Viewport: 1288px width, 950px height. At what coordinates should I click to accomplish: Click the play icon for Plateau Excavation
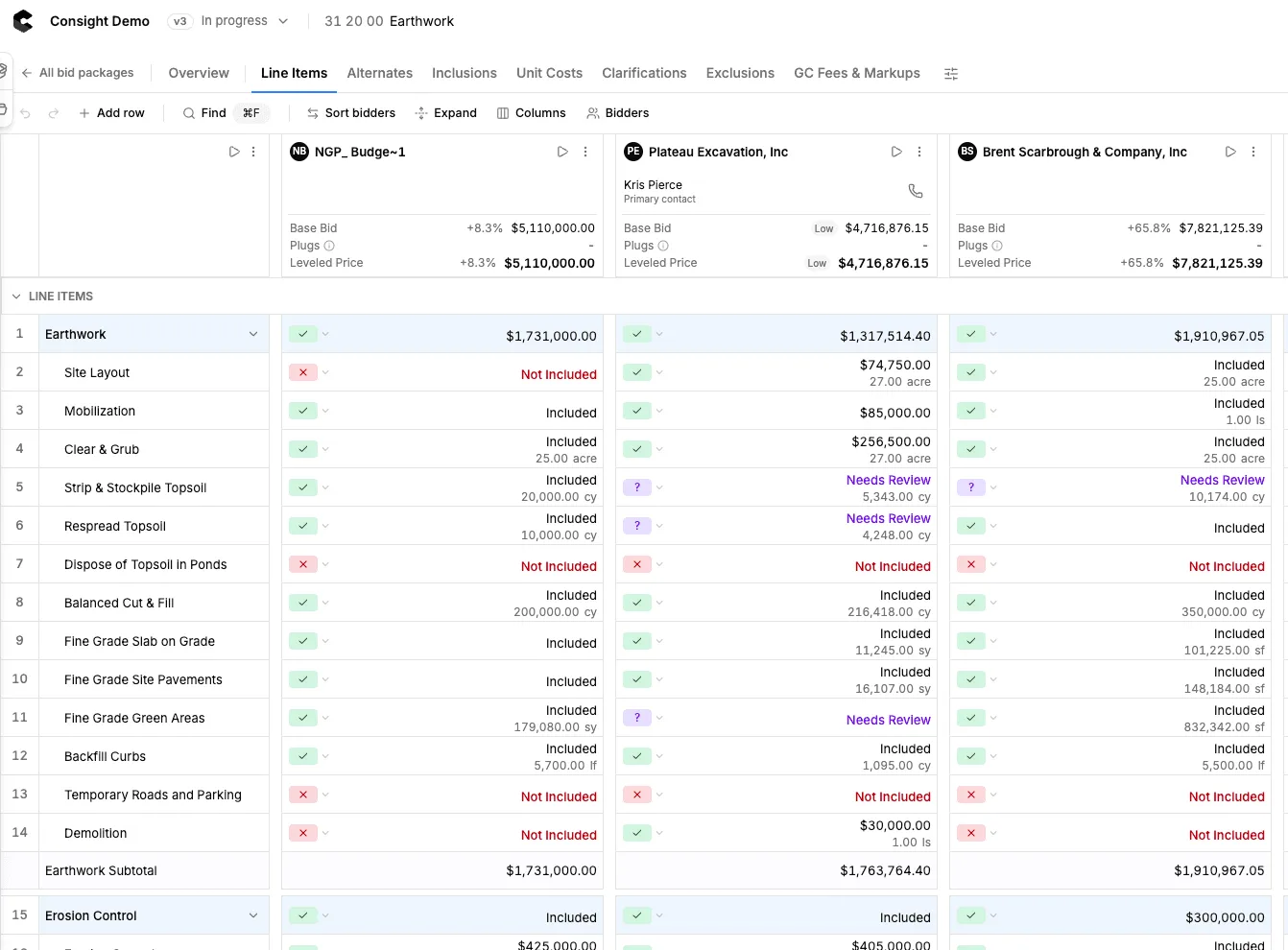(x=896, y=152)
